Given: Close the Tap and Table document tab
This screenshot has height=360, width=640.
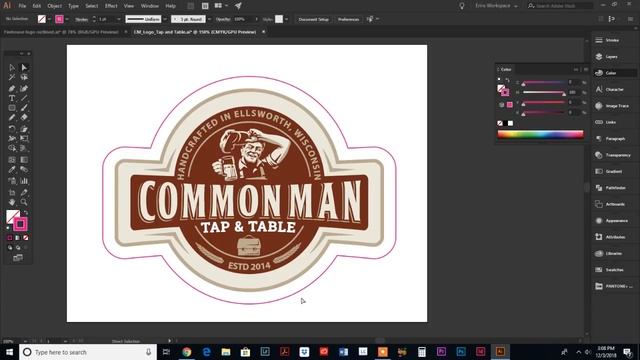Looking at the screenshot, I should (x=263, y=32).
